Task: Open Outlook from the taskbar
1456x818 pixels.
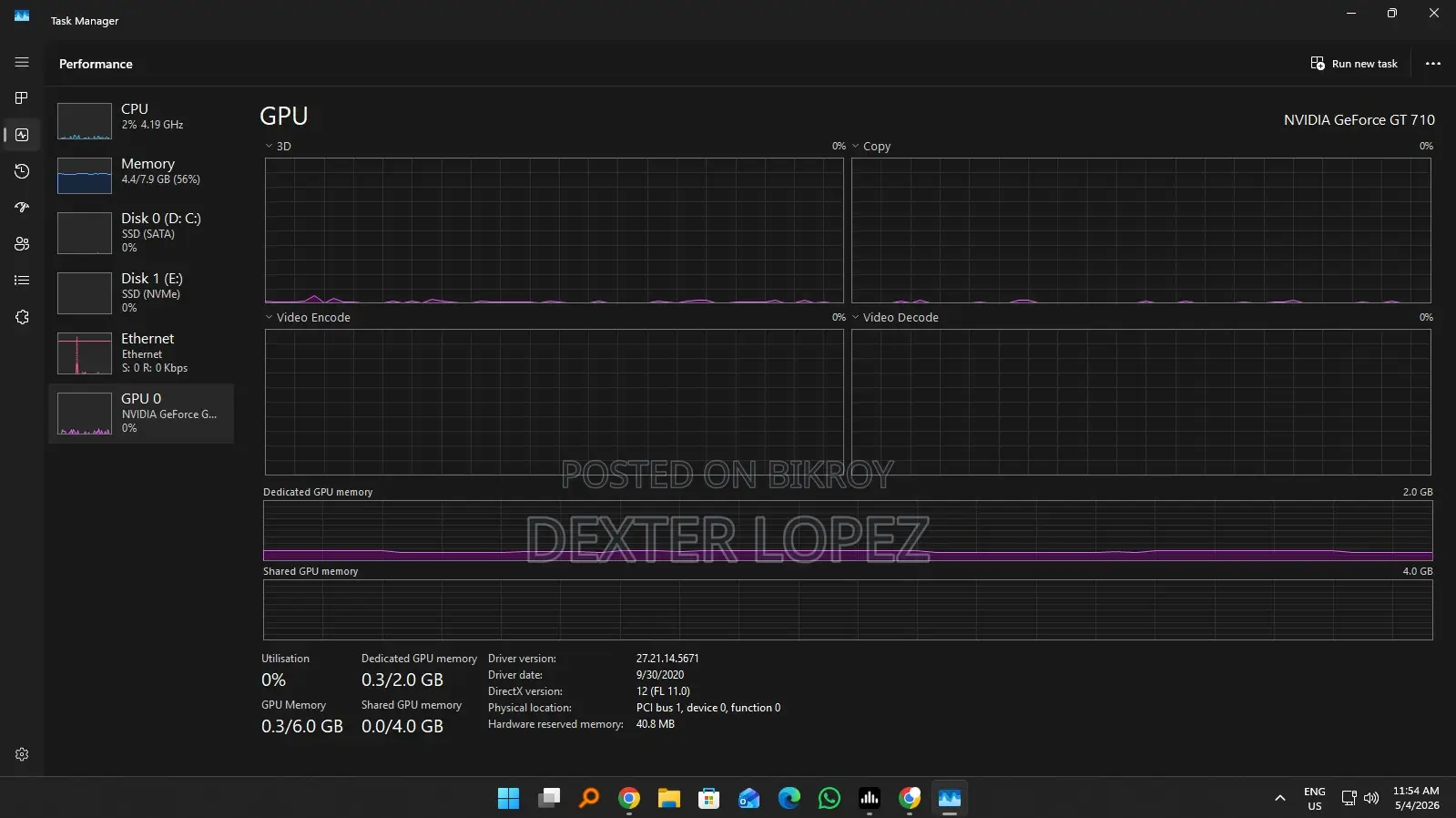Action: [749, 799]
